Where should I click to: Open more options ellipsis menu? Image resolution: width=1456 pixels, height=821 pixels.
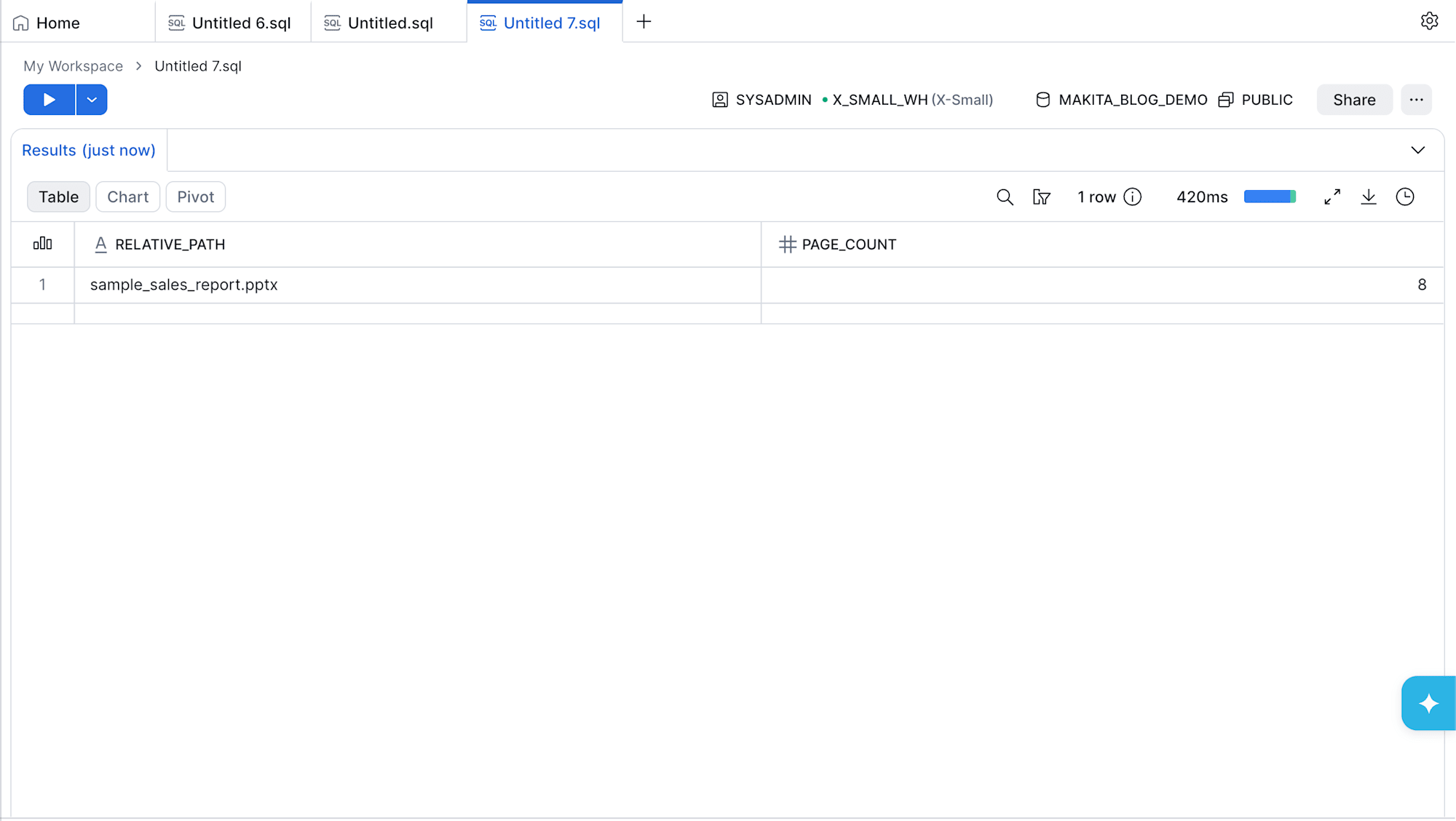coord(1416,100)
